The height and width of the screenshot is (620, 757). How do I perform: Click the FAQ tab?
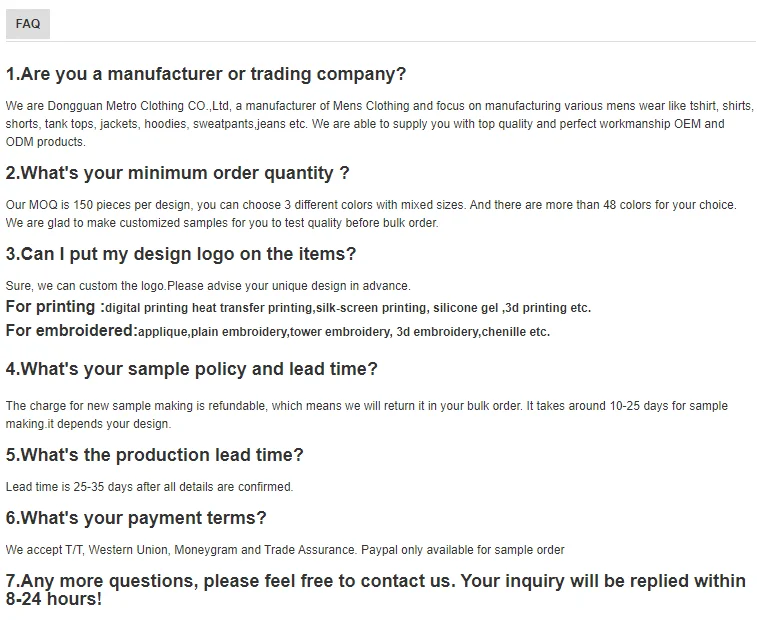(x=28, y=23)
